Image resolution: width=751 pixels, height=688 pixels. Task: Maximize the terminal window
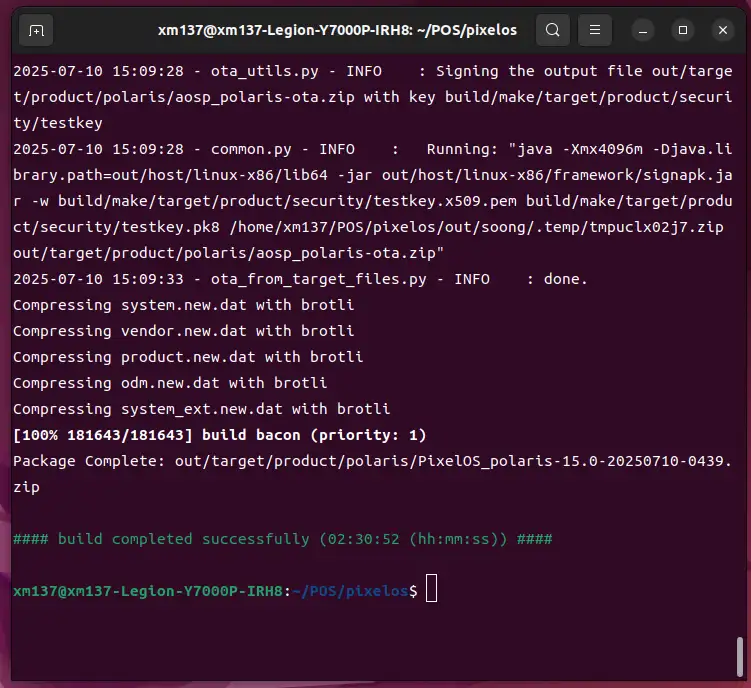pos(682,30)
